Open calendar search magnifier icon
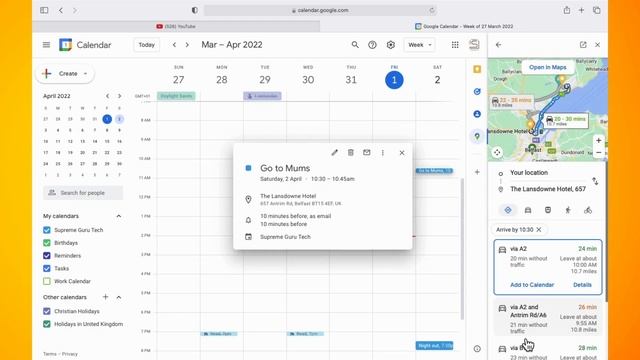 pos(355,45)
